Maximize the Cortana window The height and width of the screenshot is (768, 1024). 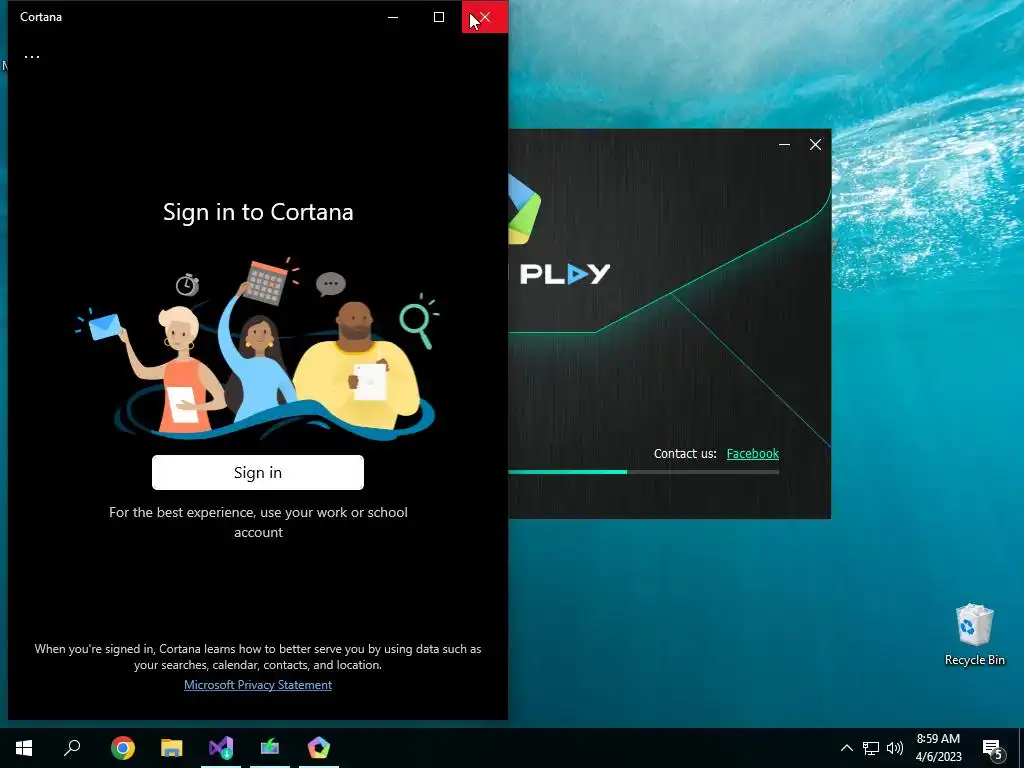[x=439, y=17]
